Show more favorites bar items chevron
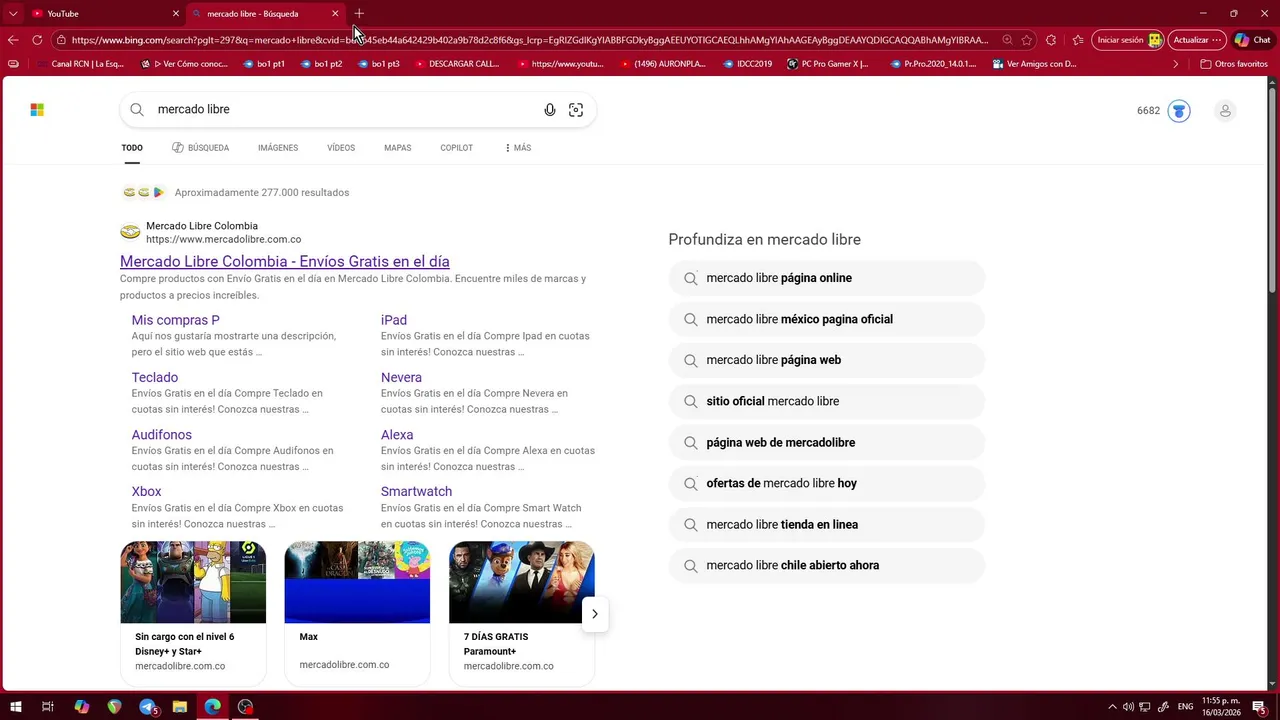This screenshot has width=1280, height=720. pos(1175,64)
